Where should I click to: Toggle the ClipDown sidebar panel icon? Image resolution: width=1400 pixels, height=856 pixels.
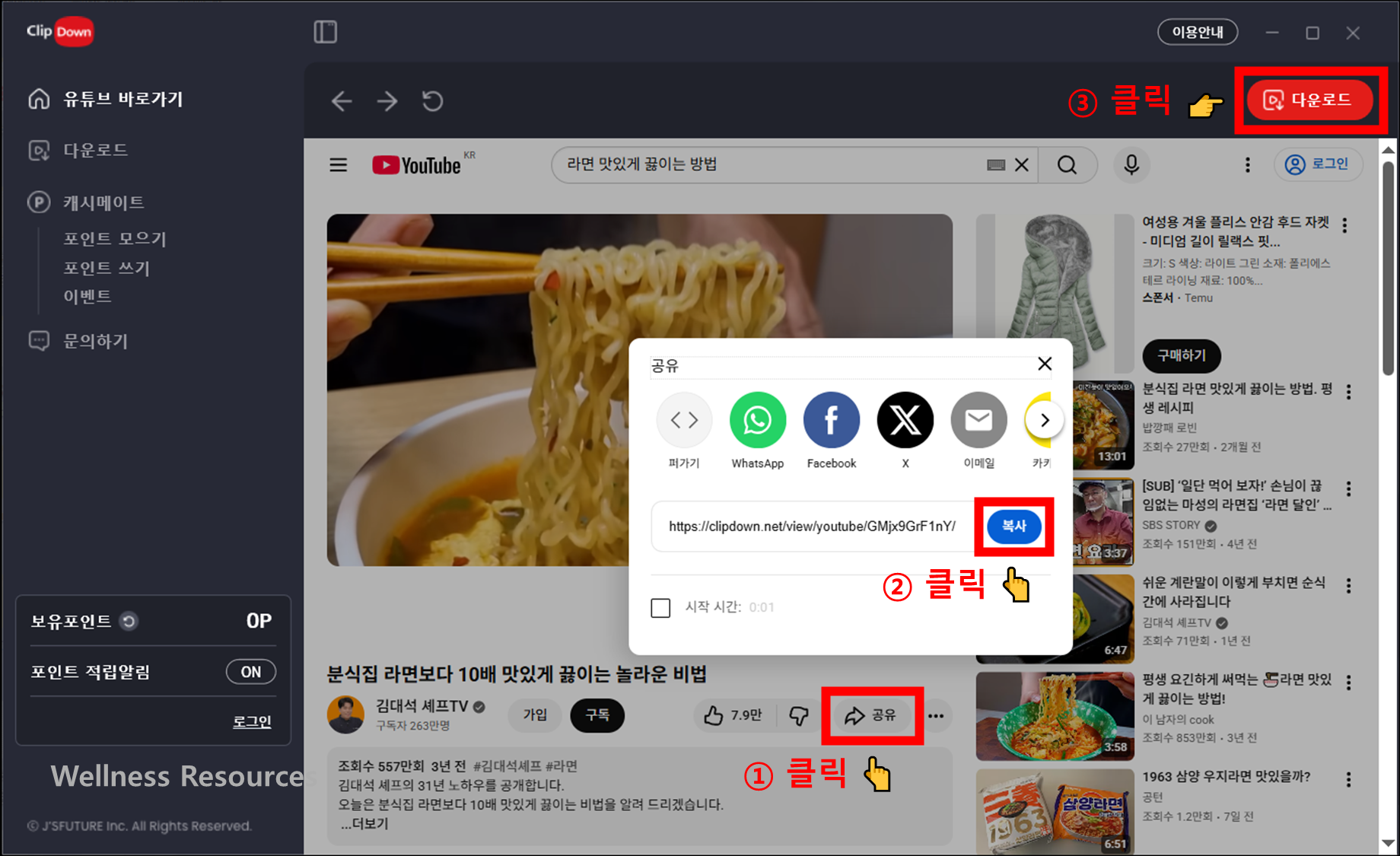point(326,32)
